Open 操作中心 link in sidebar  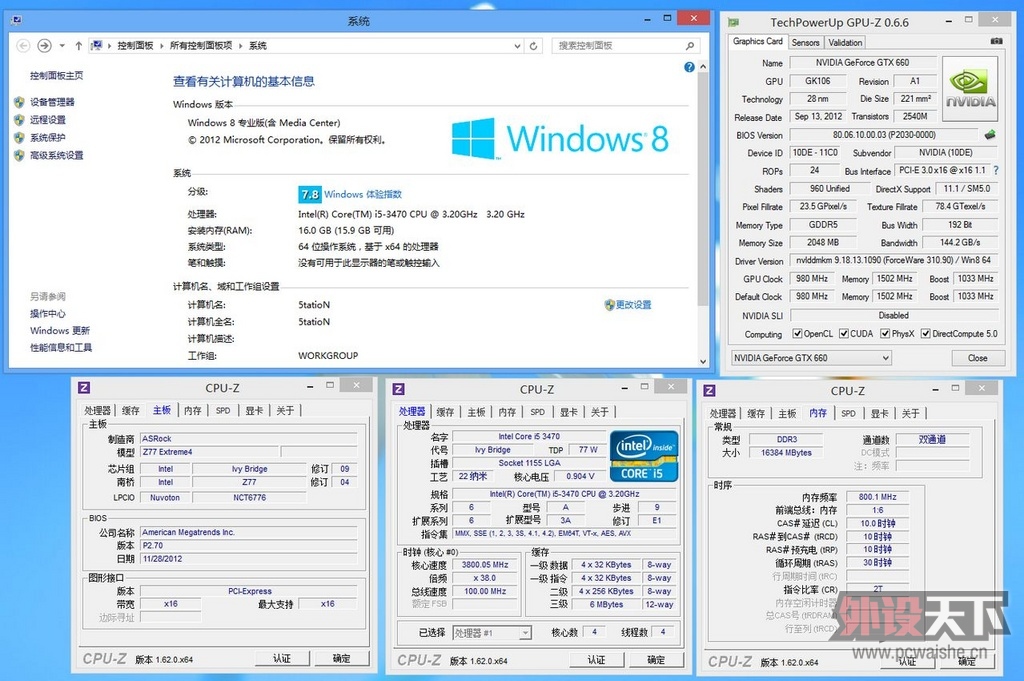pyautogui.click(x=48, y=313)
